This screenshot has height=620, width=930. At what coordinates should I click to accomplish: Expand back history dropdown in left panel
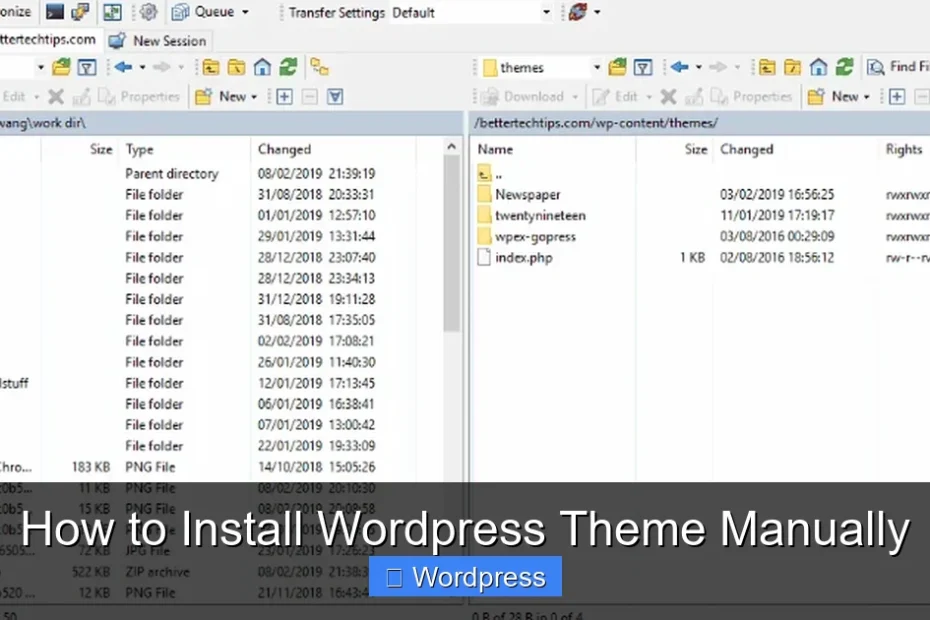142,68
